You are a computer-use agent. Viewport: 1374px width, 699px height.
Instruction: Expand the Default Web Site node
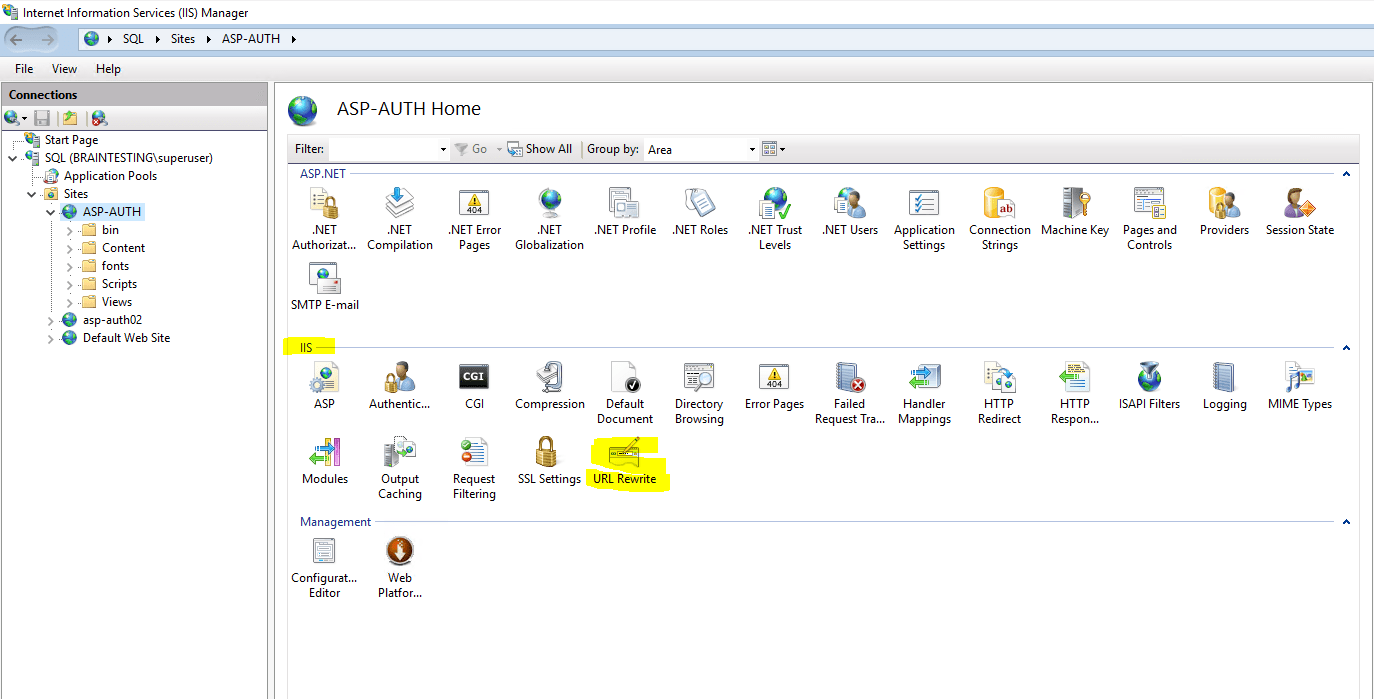[51, 338]
